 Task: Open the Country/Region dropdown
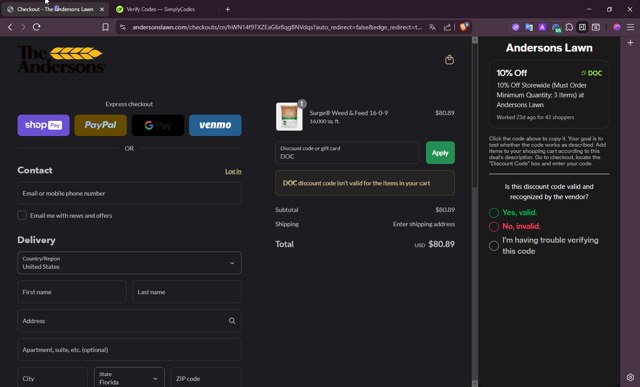pyautogui.click(x=129, y=262)
